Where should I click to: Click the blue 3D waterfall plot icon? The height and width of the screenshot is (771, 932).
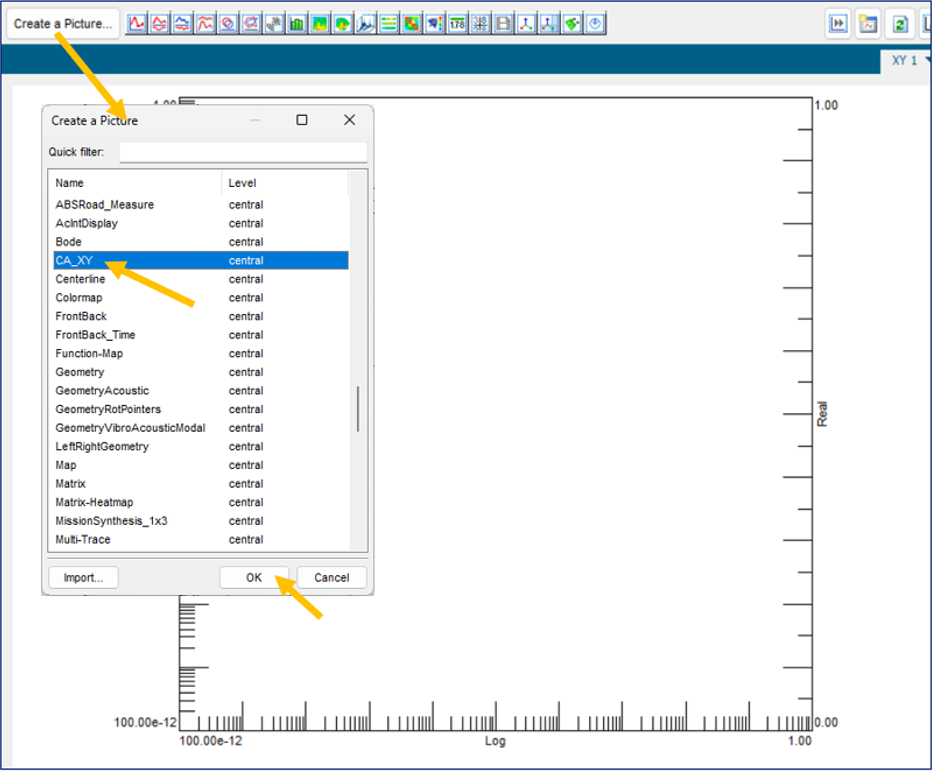(366, 24)
